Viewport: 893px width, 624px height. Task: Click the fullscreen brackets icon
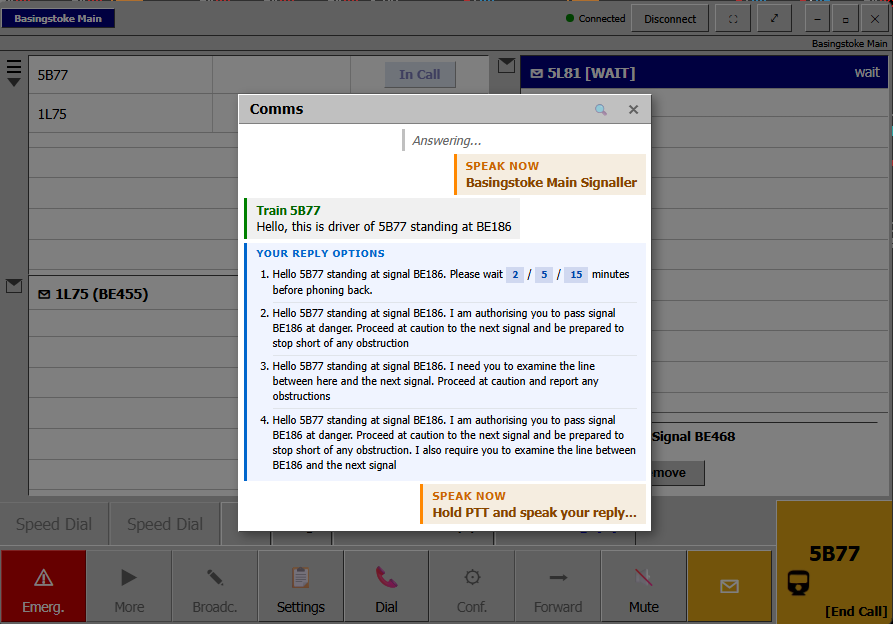click(733, 19)
